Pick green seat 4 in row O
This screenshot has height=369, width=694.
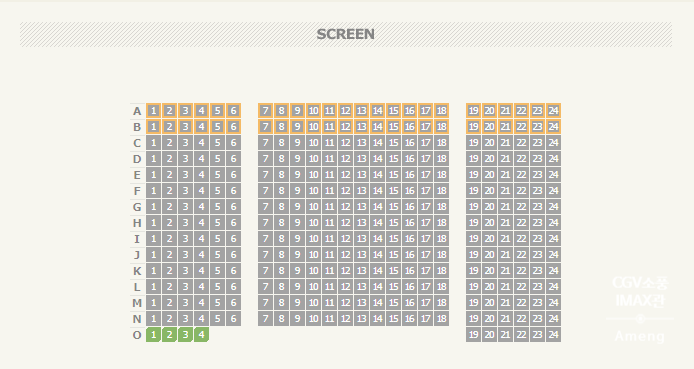pyautogui.click(x=201, y=334)
